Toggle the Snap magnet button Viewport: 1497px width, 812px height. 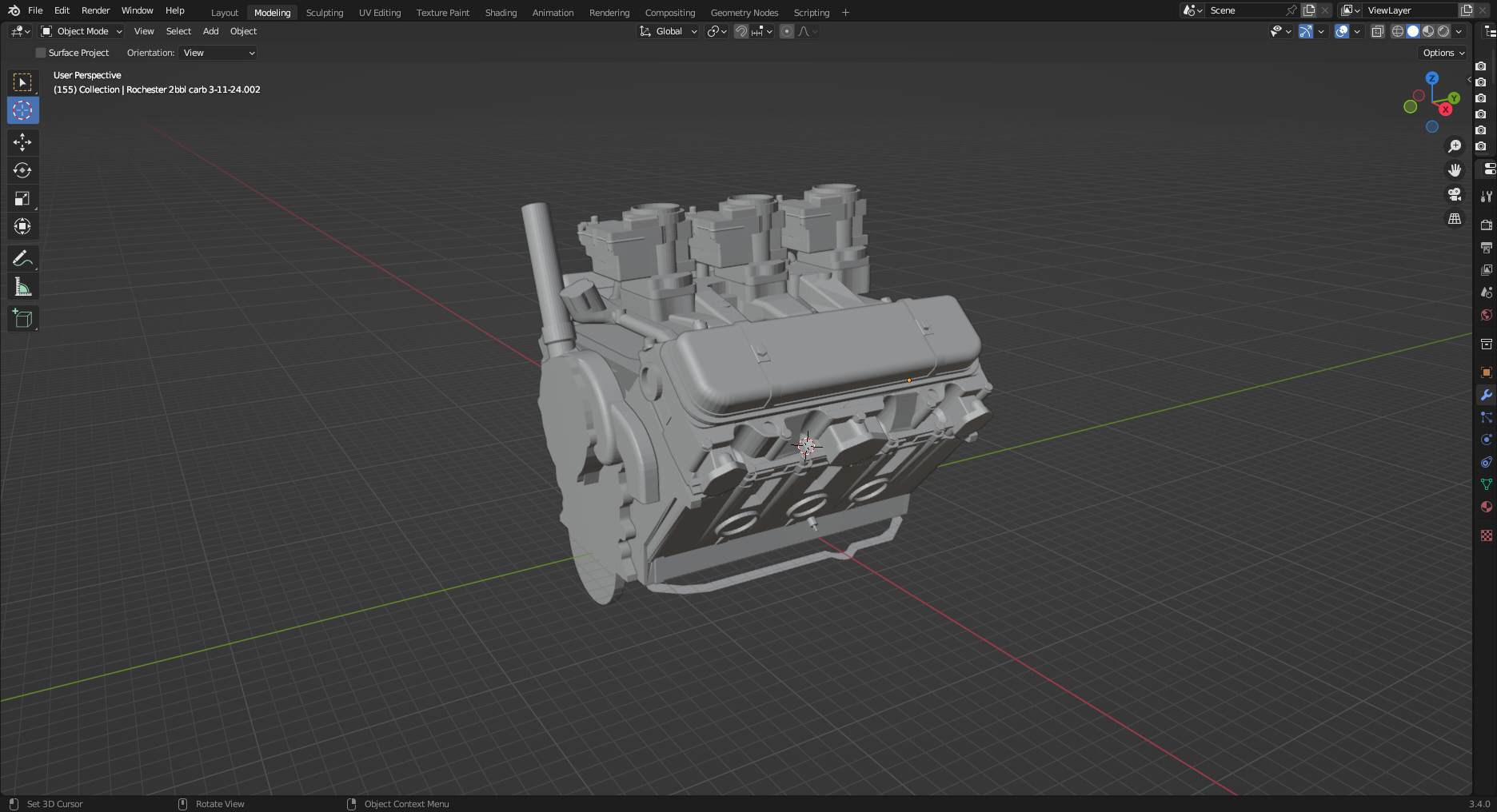[x=741, y=31]
